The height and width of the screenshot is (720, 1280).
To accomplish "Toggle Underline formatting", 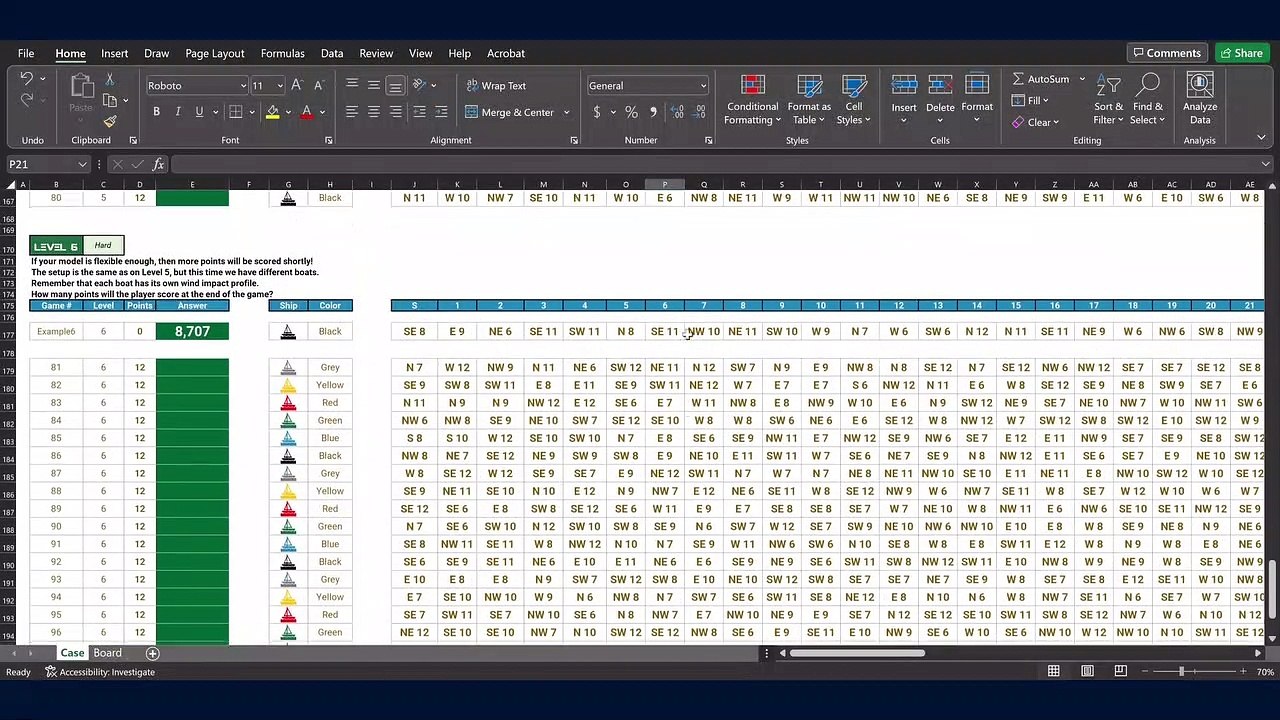I will click(x=200, y=112).
